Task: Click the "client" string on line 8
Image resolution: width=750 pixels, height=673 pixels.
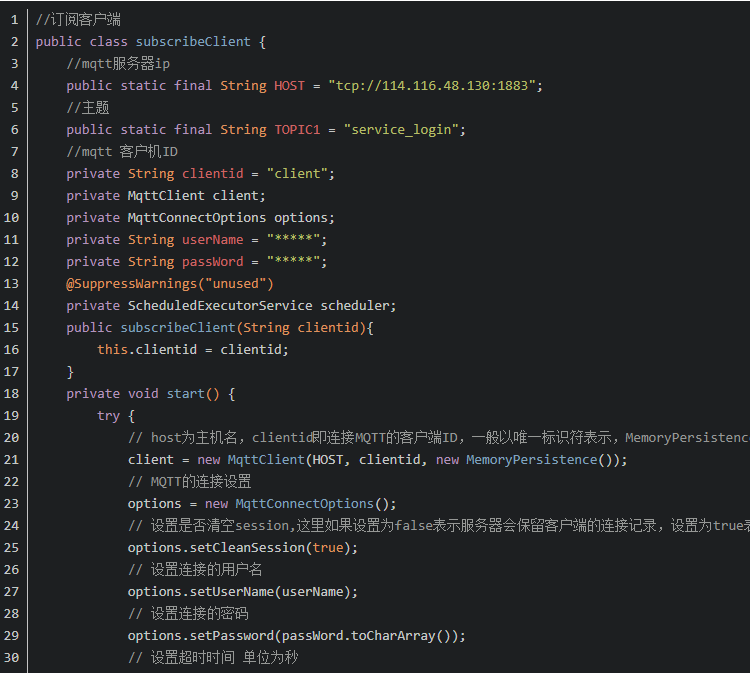Action: pos(297,174)
